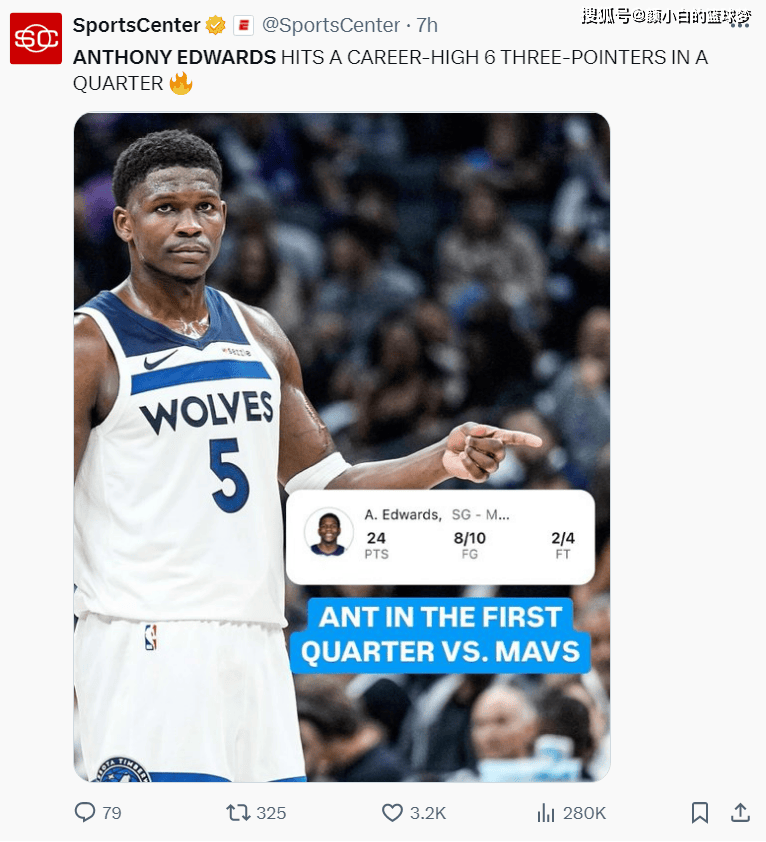
Task: Open the SportsCenter profile avatar
Action: (36, 39)
